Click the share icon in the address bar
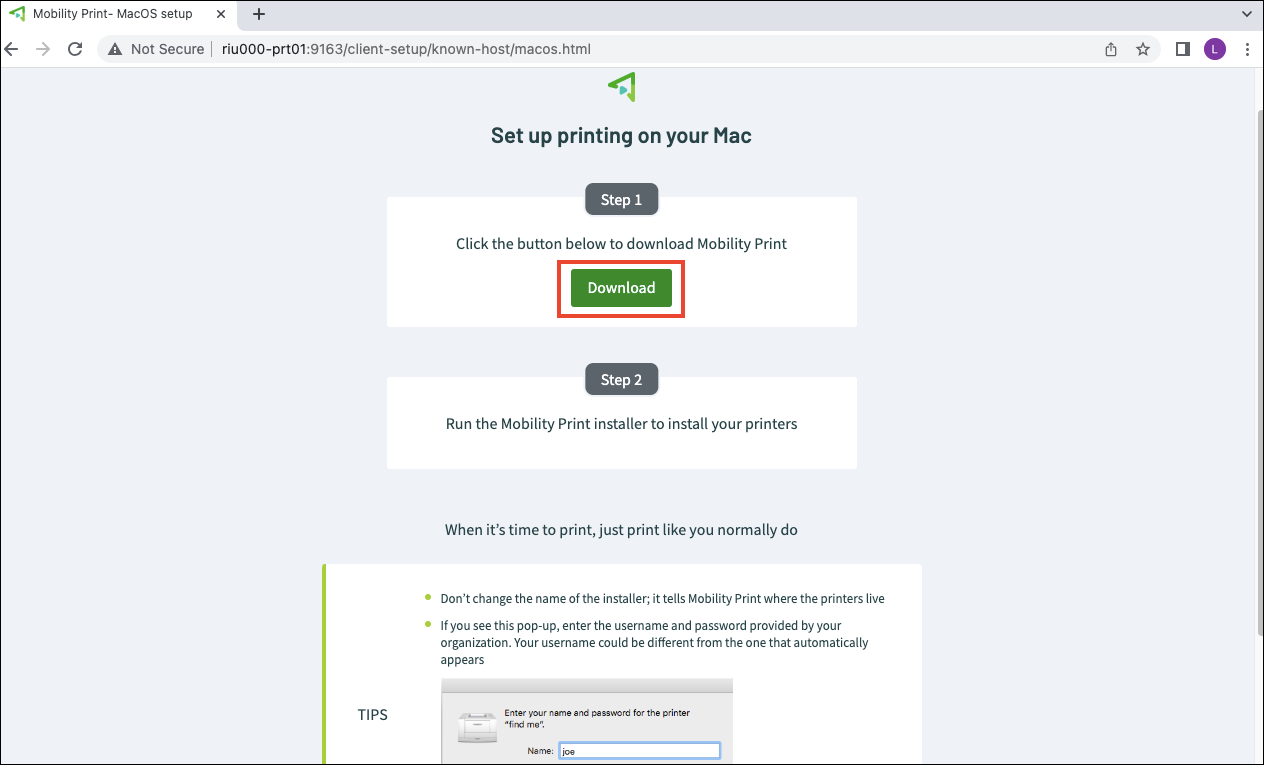 (1110, 48)
